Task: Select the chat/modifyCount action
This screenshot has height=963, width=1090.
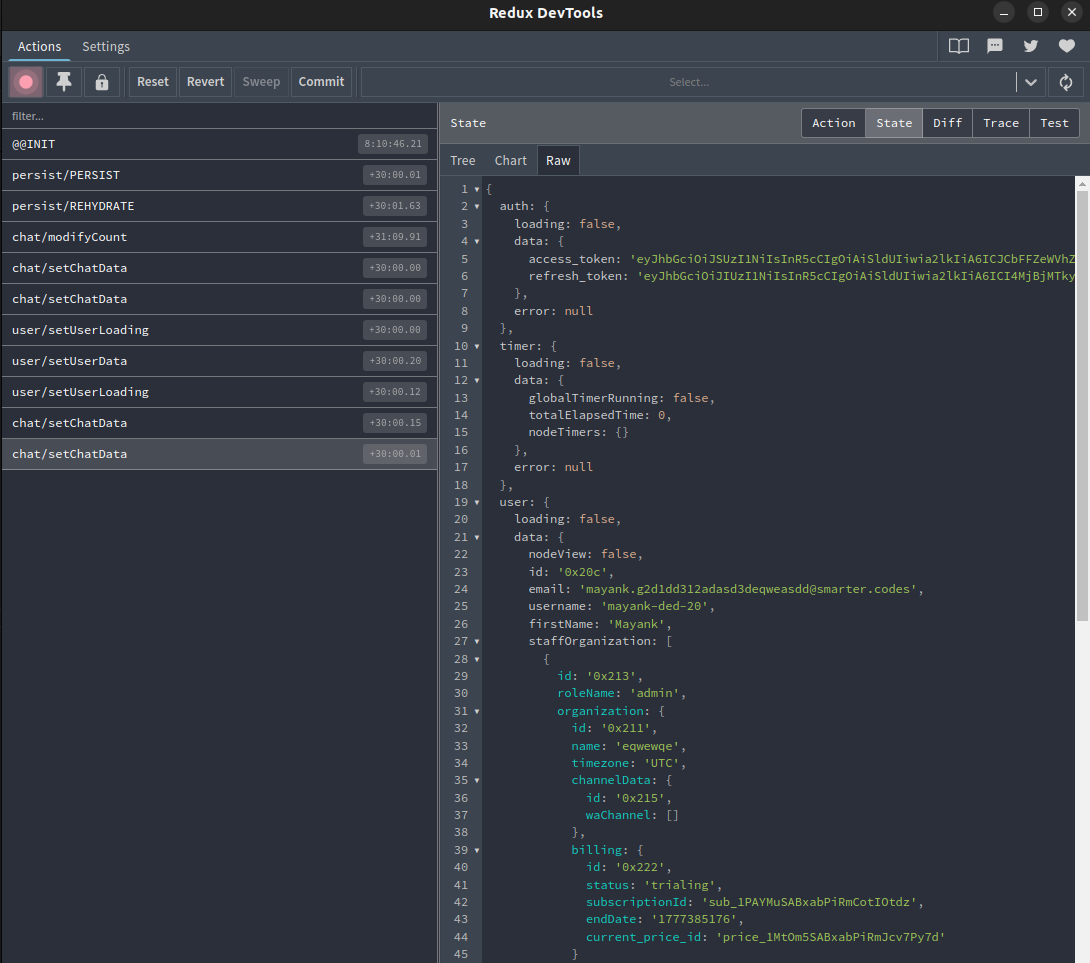Action: click(220, 237)
